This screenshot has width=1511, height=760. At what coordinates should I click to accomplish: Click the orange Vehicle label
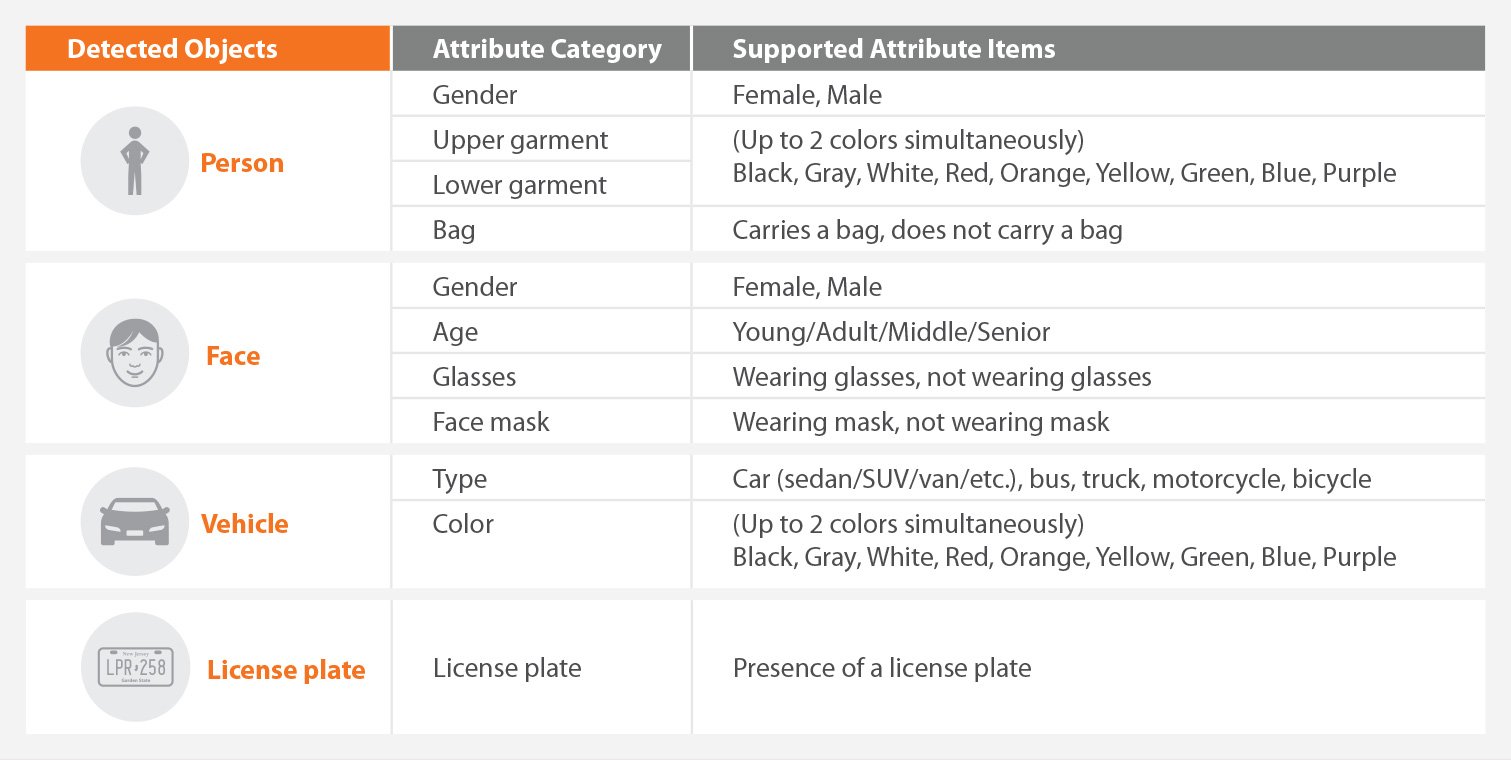pyautogui.click(x=245, y=524)
